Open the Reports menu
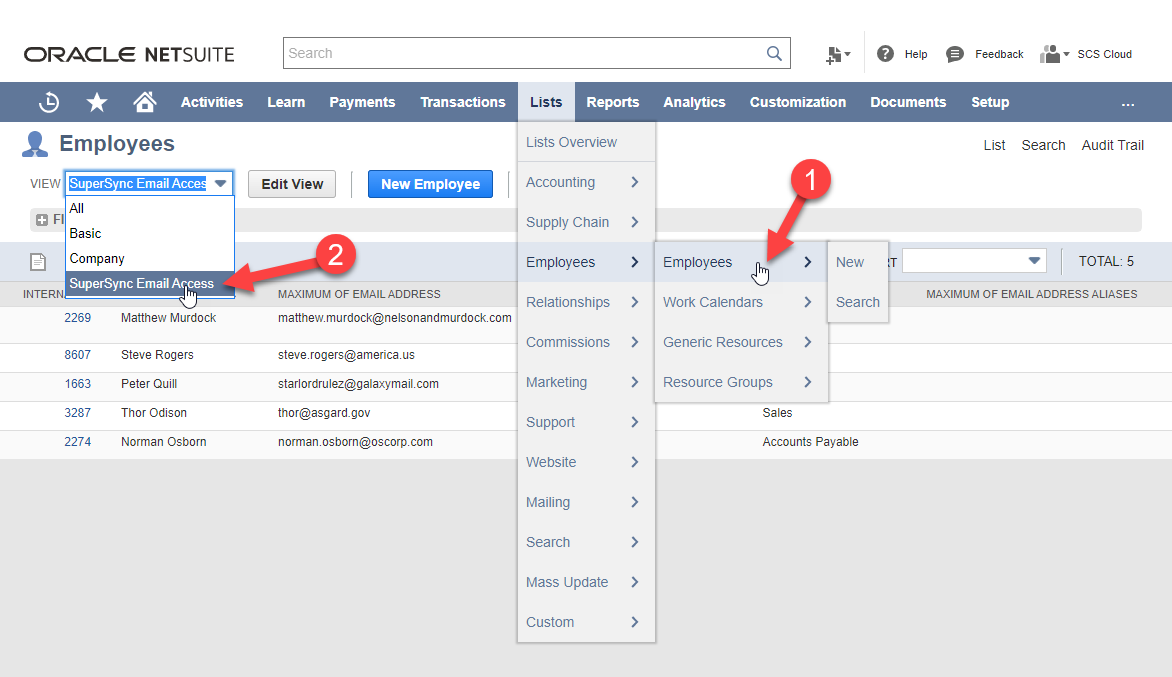This screenshot has width=1172, height=677. point(613,102)
